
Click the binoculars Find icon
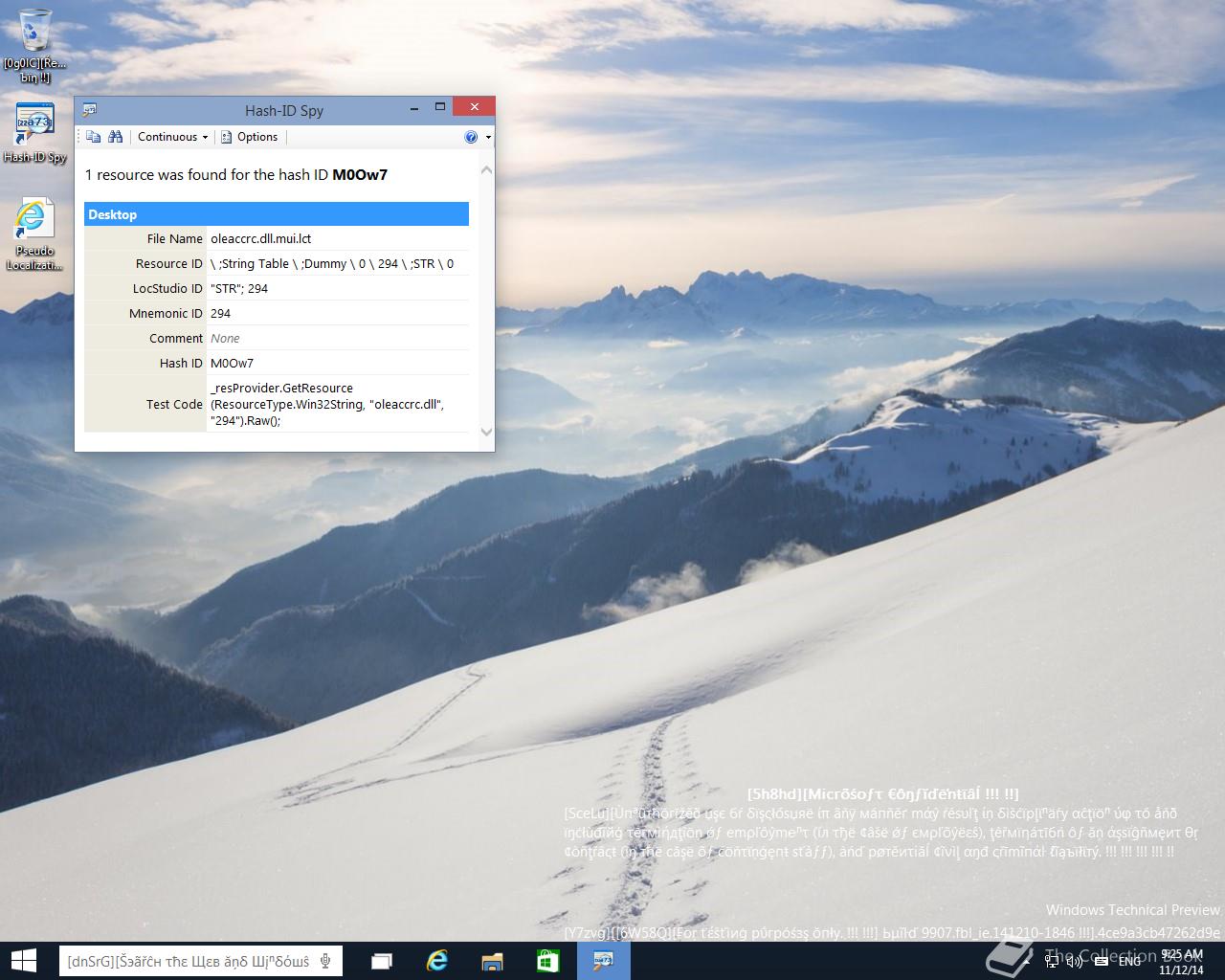point(115,137)
